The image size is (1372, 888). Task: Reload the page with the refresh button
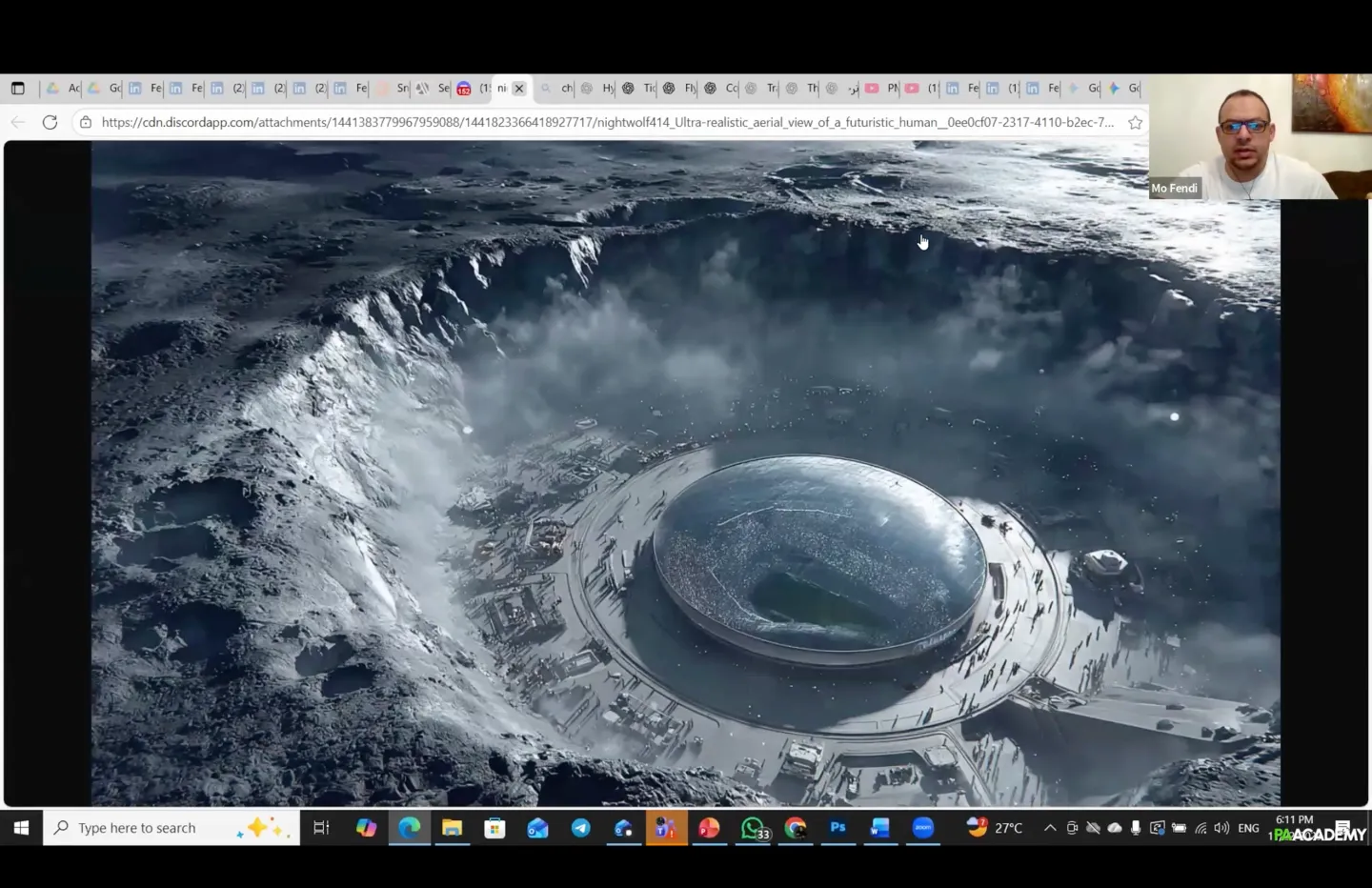[50, 122]
